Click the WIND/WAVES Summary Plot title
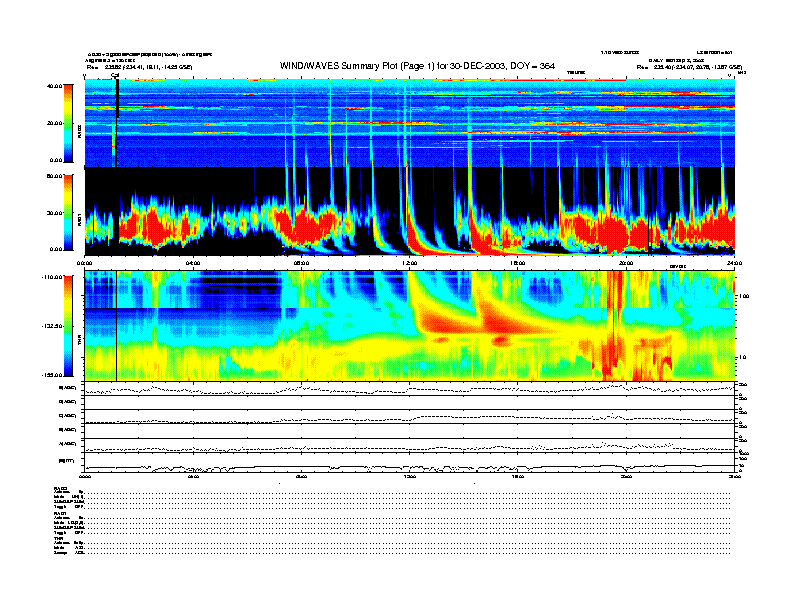Viewport: 792px width, 612px height. point(417,66)
